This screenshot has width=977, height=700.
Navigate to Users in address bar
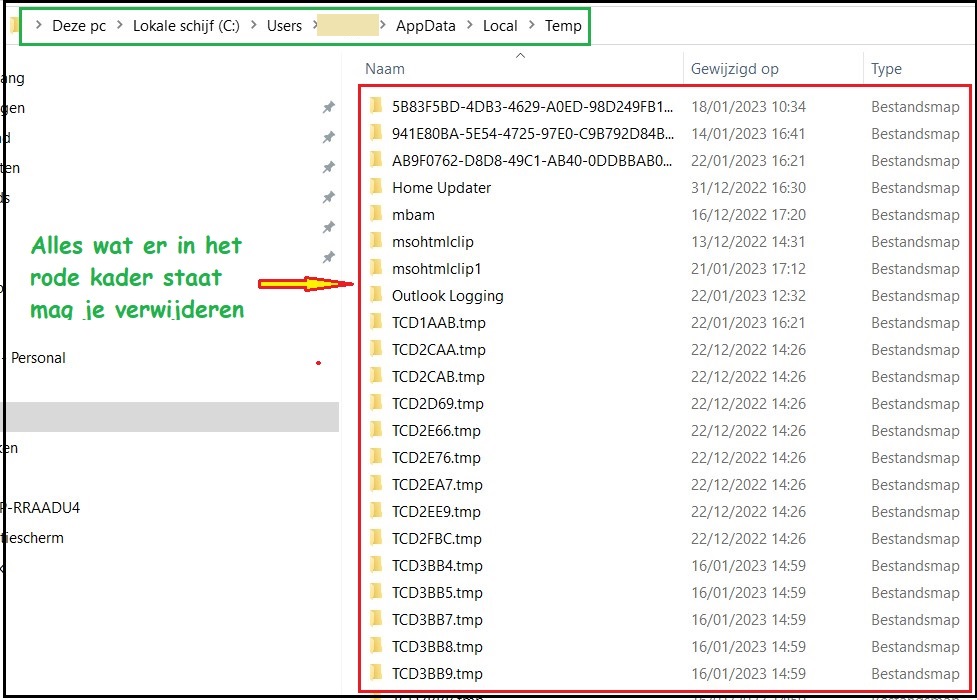click(x=284, y=26)
